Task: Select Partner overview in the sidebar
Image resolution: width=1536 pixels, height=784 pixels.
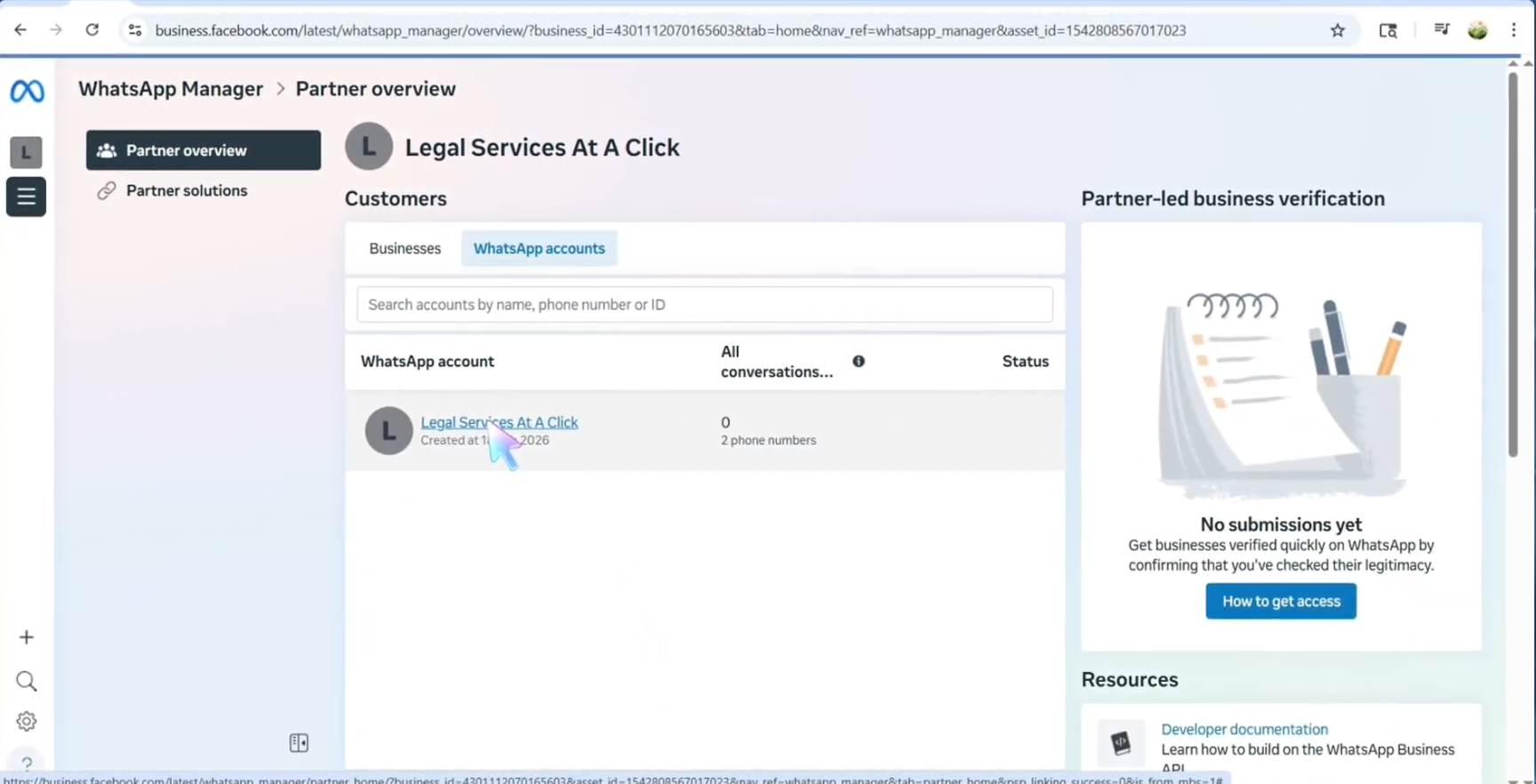Action: pos(203,150)
